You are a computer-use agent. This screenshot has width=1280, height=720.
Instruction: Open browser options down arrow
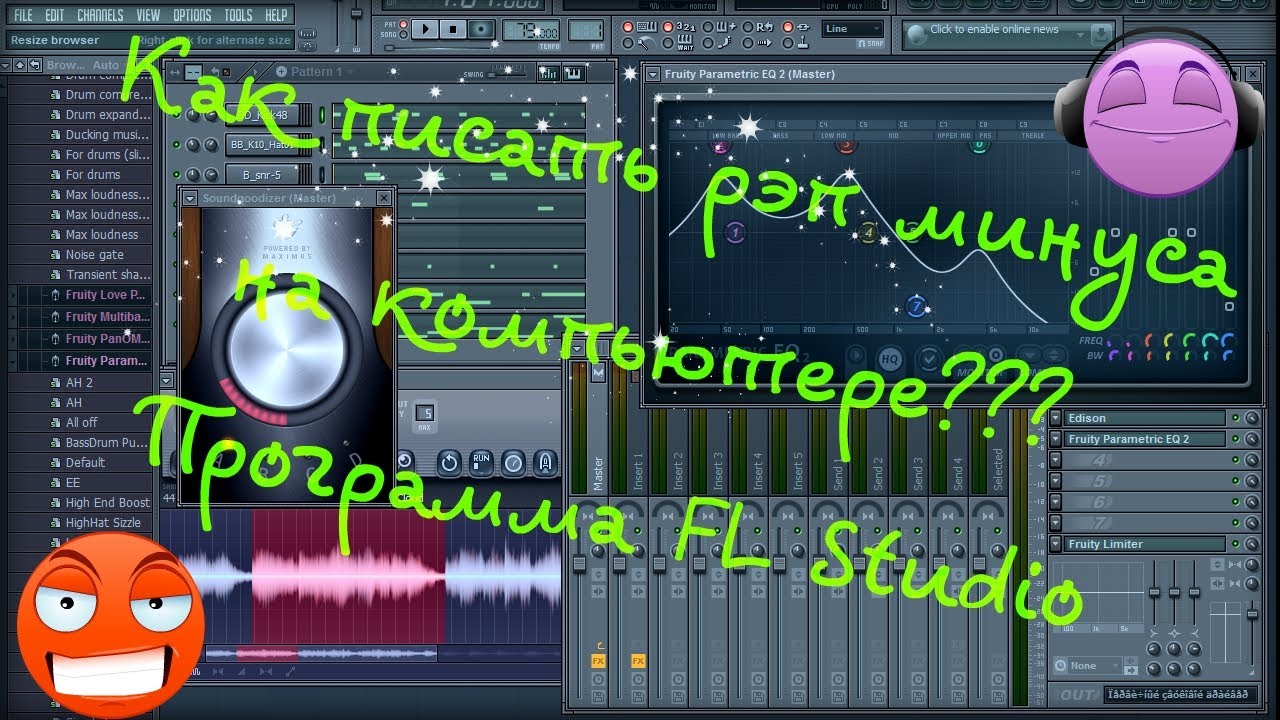6,65
